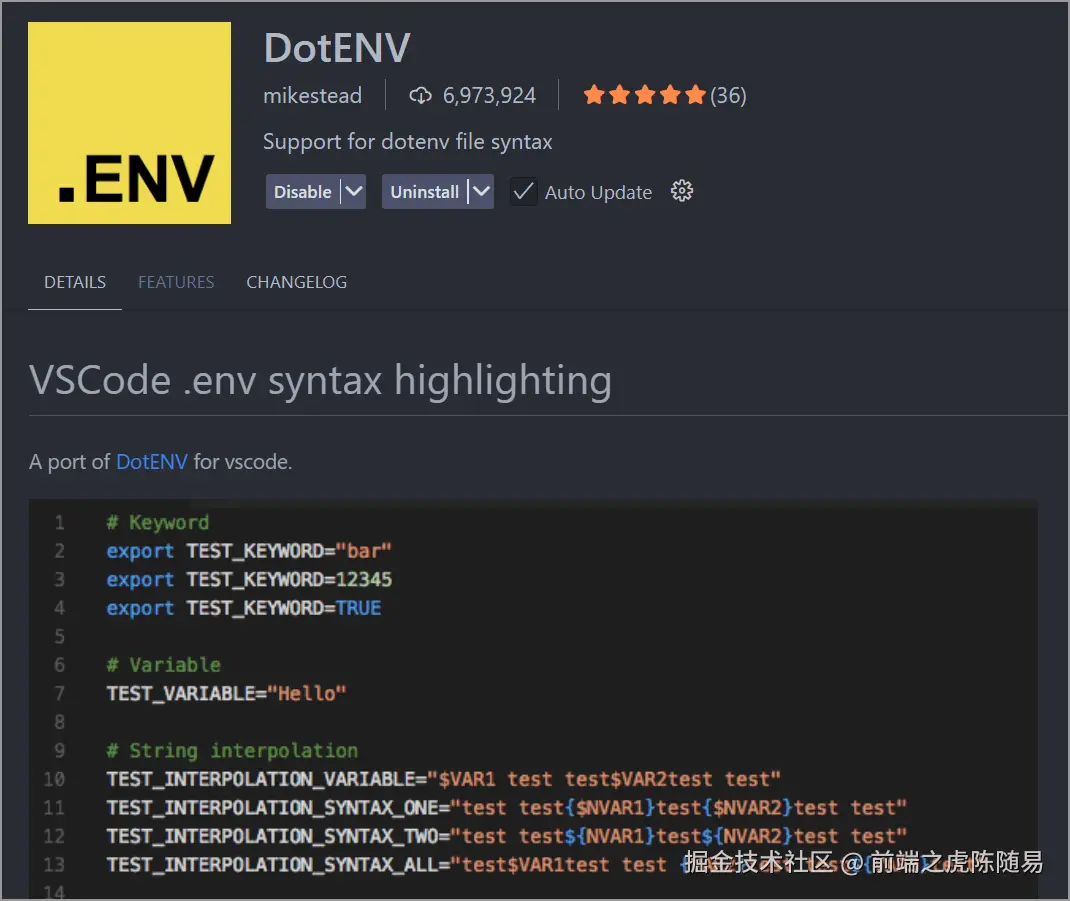Switch to the FEATURES tab
Screen dimensions: 1070x901
pyautogui.click(x=176, y=282)
